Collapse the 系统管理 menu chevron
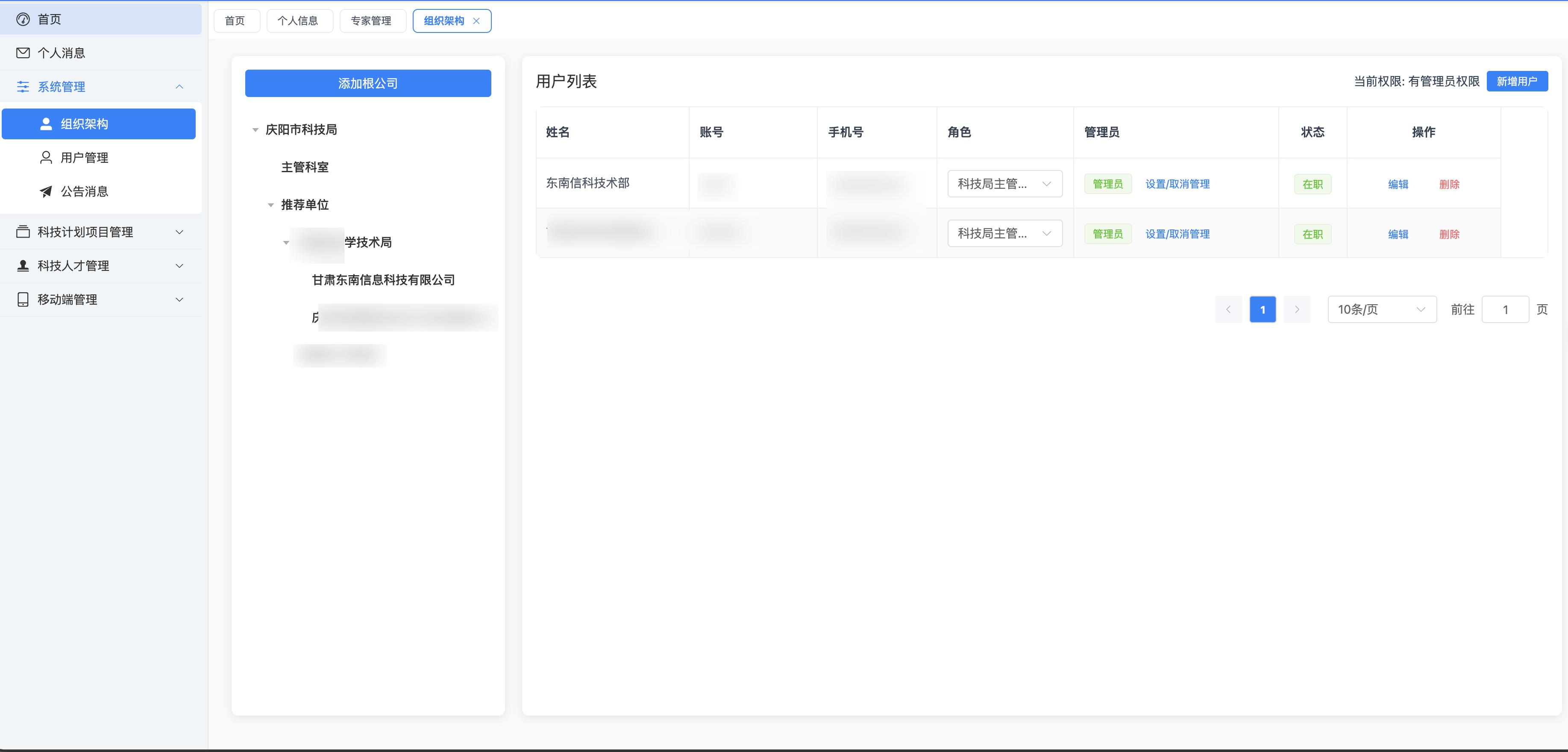The height and width of the screenshot is (752, 1568). click(x=179, y=86)
